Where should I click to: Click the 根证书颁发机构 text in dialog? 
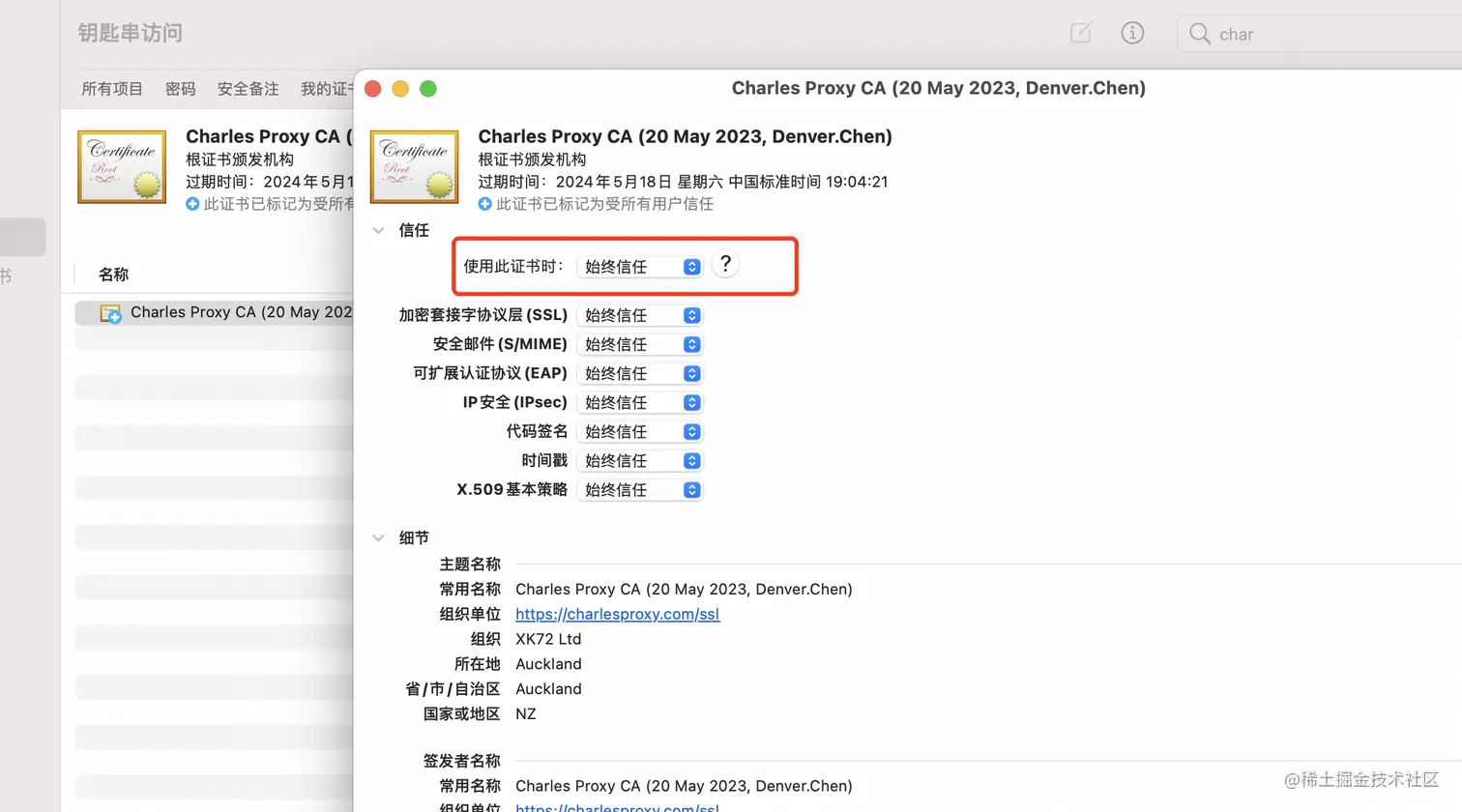532,159
